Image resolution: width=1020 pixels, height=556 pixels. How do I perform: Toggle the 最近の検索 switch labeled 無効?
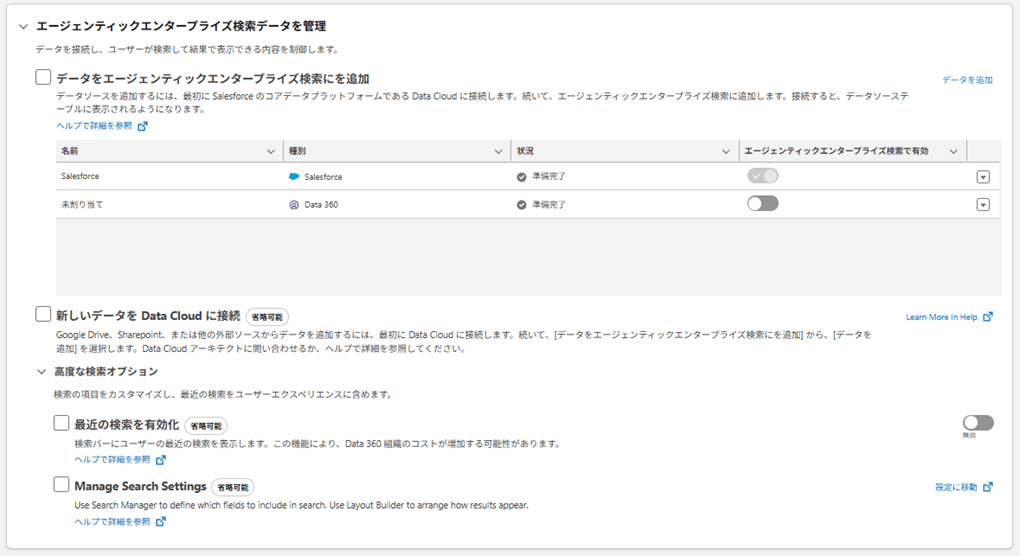click(978, 423)
